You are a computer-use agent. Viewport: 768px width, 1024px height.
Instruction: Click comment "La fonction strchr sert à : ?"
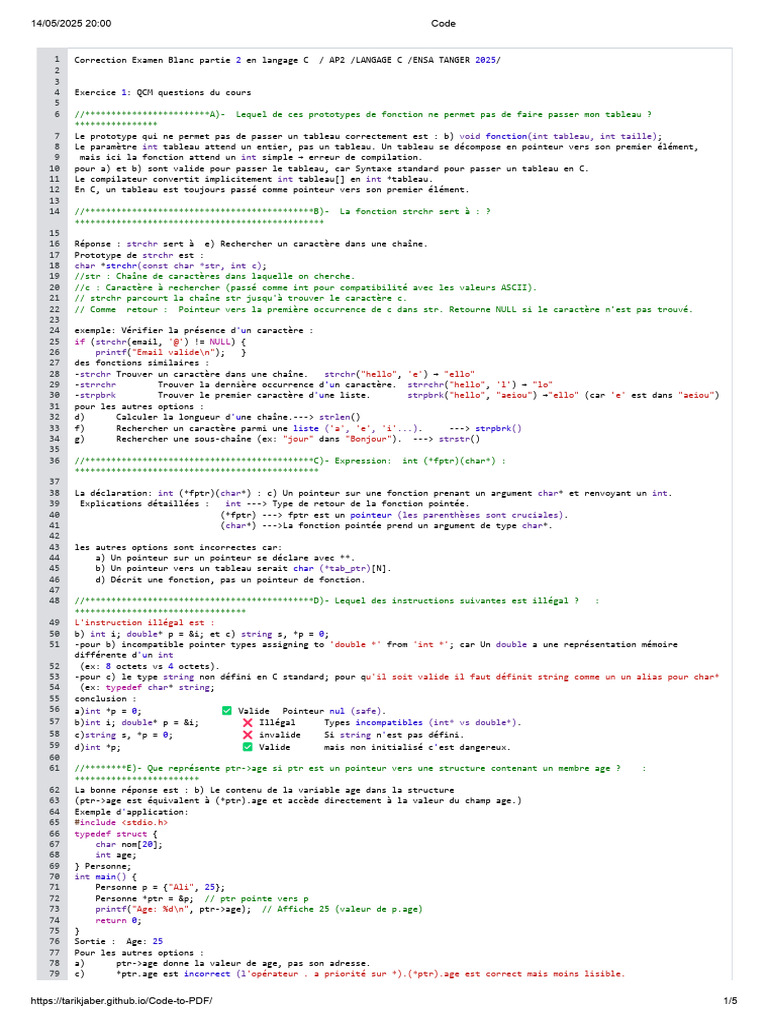pyautogui.click(x=415, y=212)
